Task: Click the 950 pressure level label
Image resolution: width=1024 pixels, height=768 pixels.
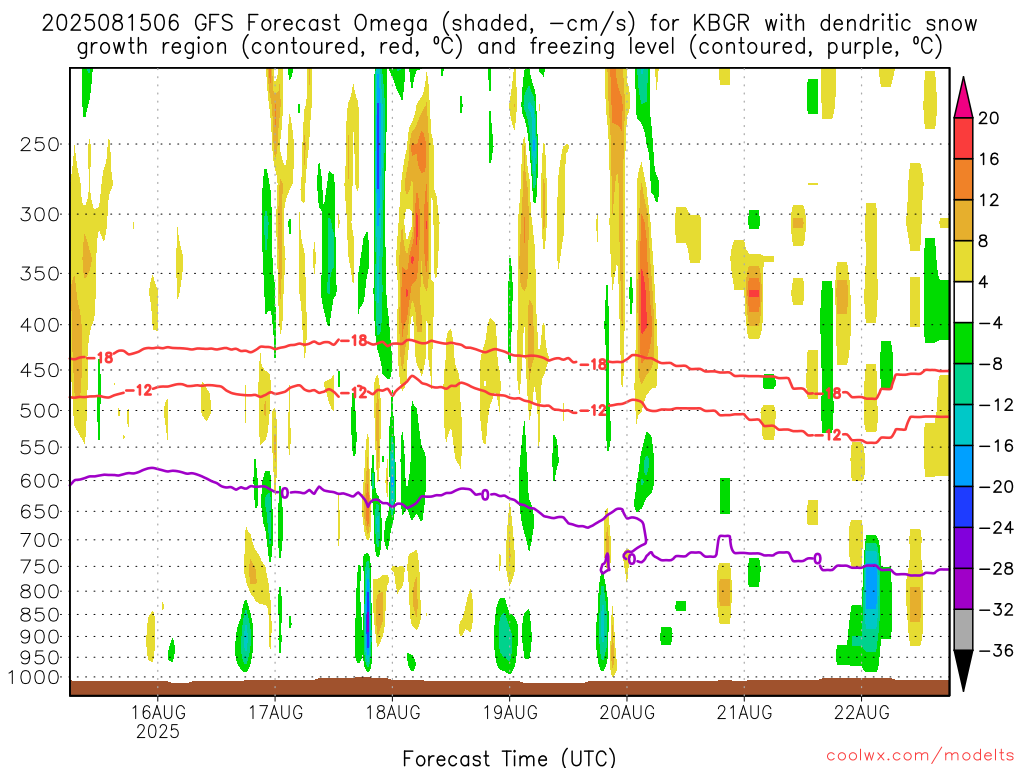Action: (x=40, y=658)
